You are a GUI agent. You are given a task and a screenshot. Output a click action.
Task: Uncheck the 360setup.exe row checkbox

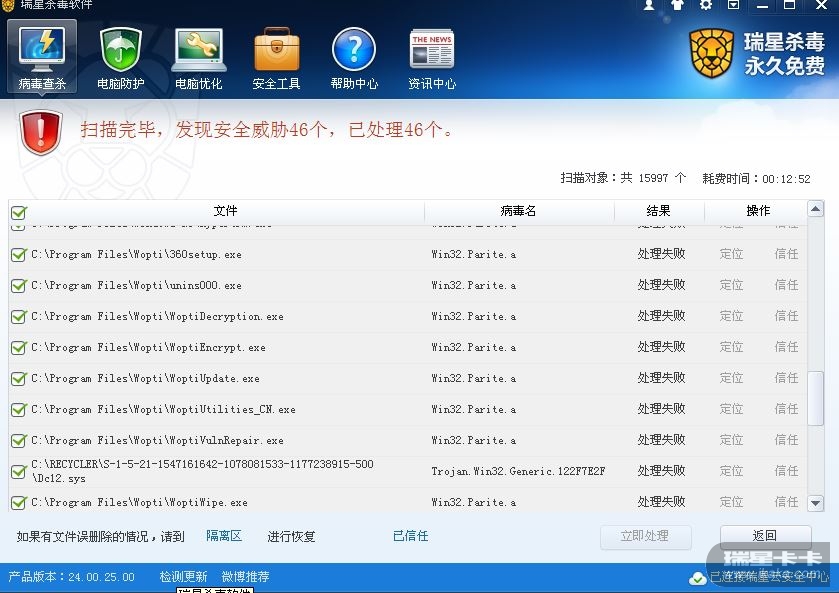pos(19,255)
